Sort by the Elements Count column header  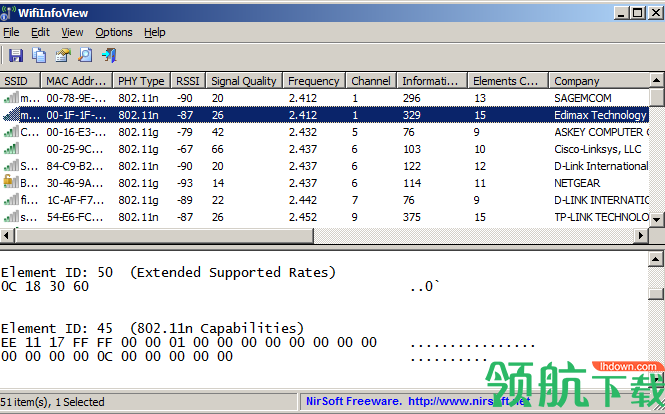[508, 81]
